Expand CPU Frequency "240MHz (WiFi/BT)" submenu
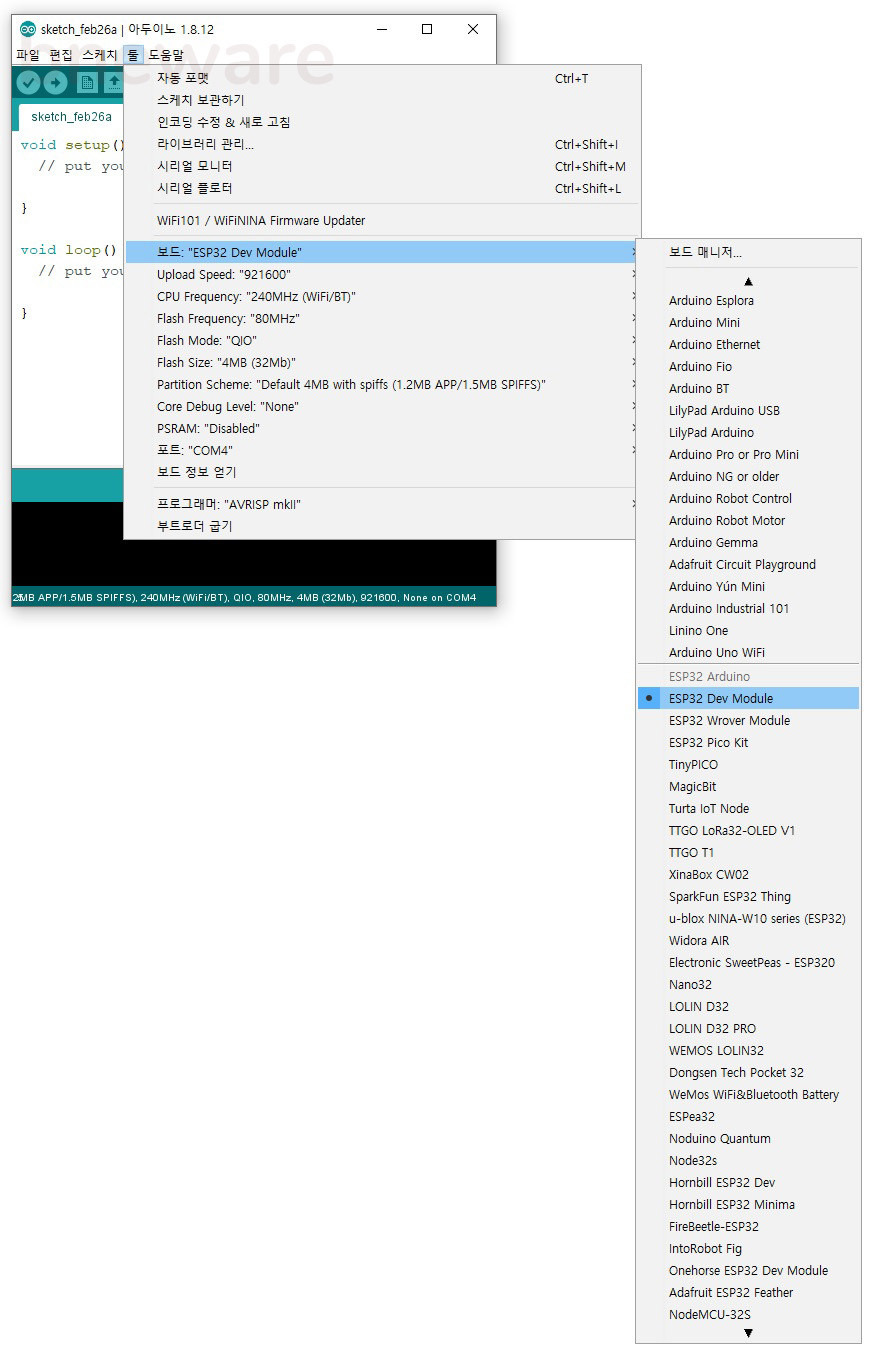The width and height of the screenshot is (875, 1357). [382, 296]
